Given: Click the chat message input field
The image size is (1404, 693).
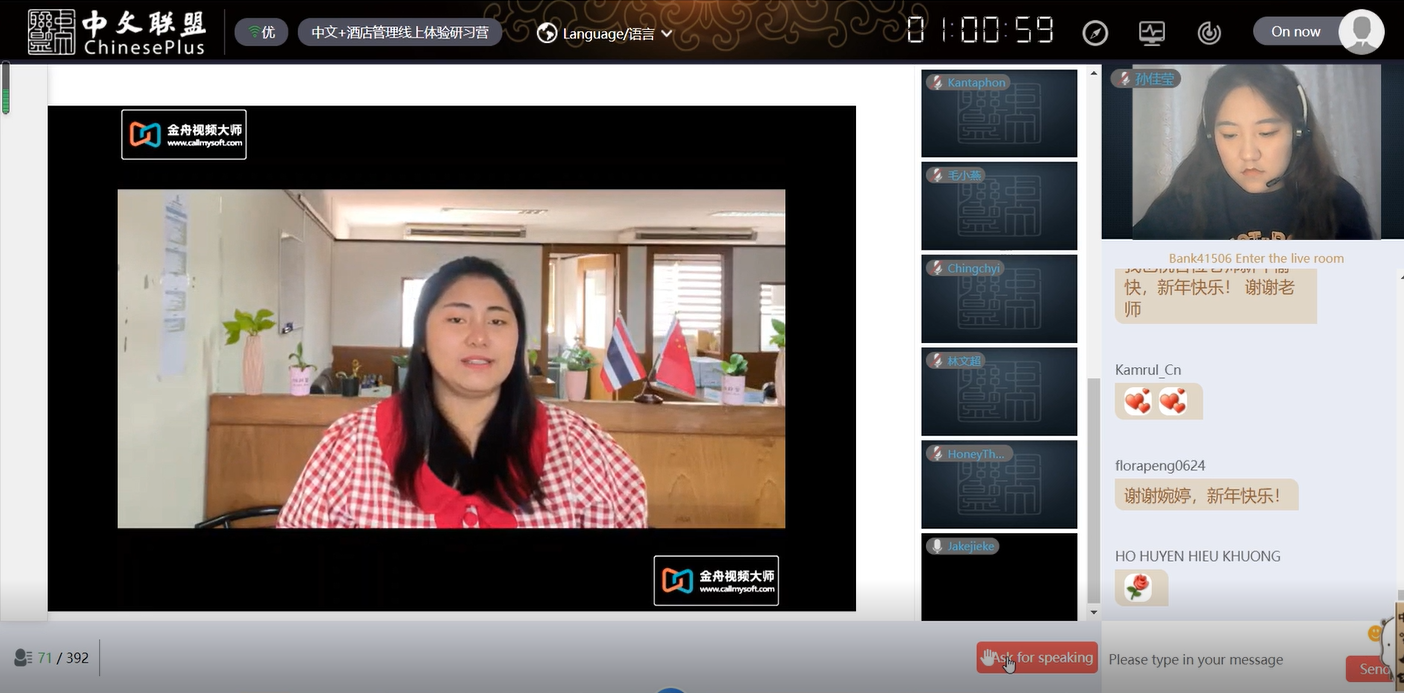Looking at the screenshot, I should tap(1220, 660).
